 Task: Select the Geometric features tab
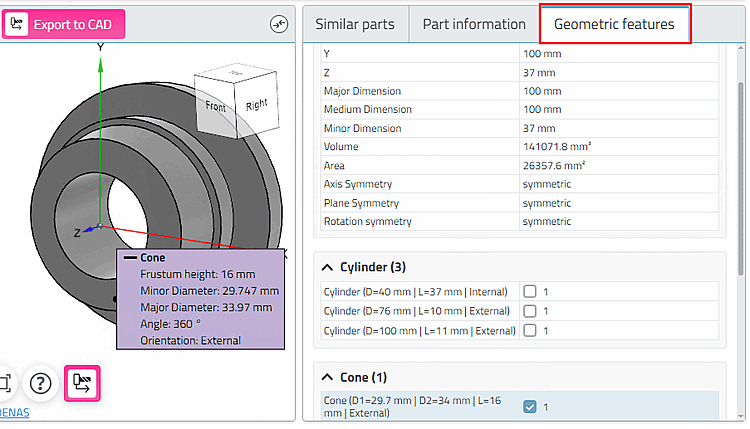pyautogui.click(x=614, y=24)
